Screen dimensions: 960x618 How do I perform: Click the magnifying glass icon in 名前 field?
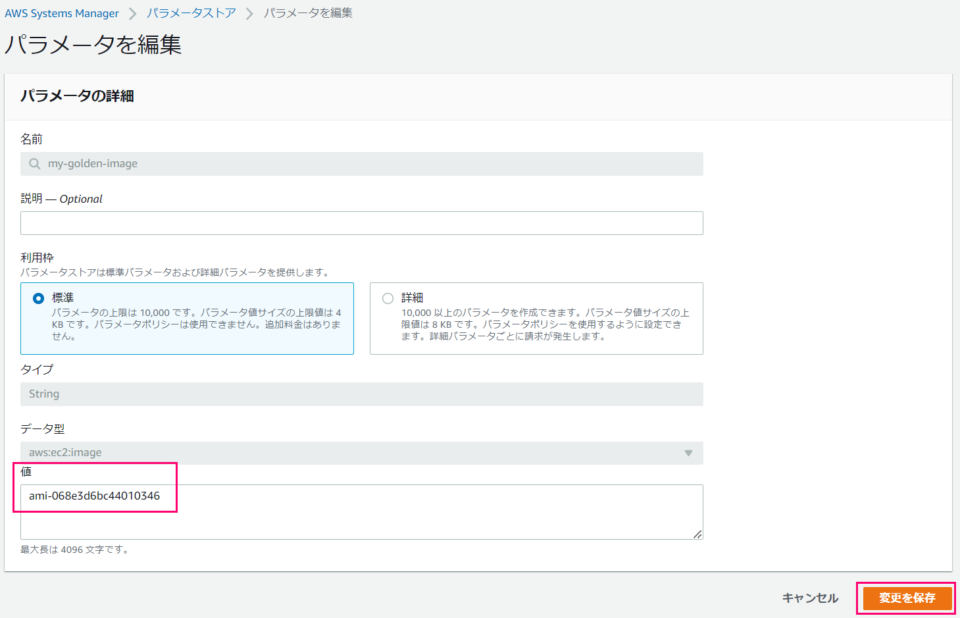[33, 163]
